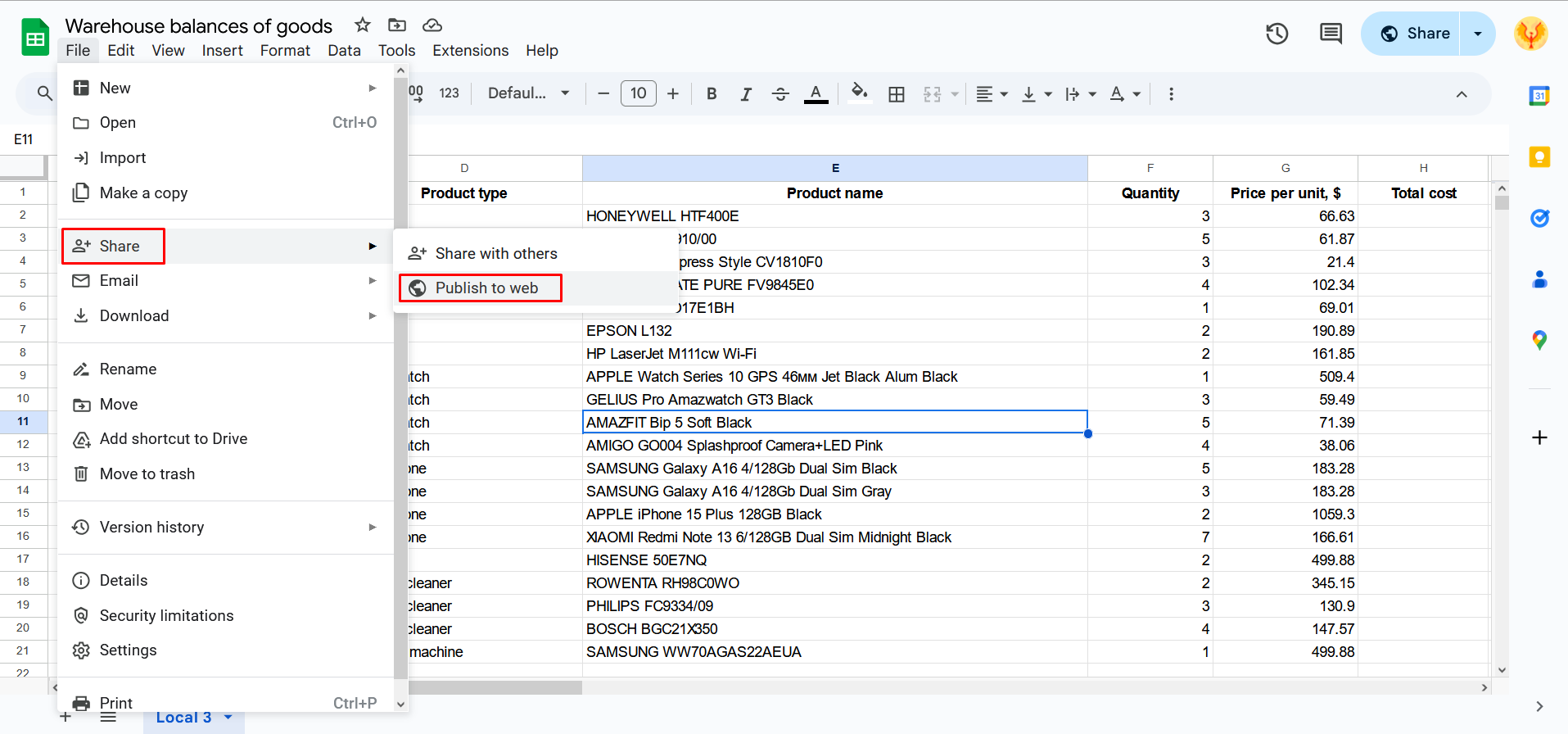This screenshot has height=734, width=1568.
Task: Select Make a copy in File menu
Action: pyautogui.click(x=226, y=193)
